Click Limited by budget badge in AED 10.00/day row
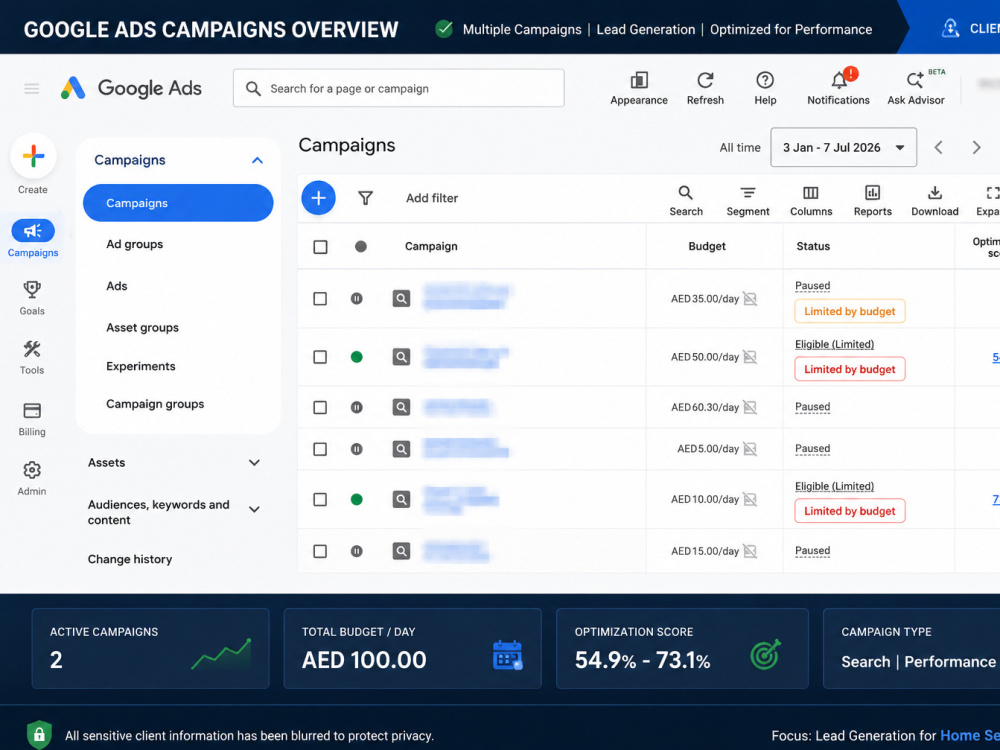Viewport: 1000px width, 750px height. coord(849,511)
